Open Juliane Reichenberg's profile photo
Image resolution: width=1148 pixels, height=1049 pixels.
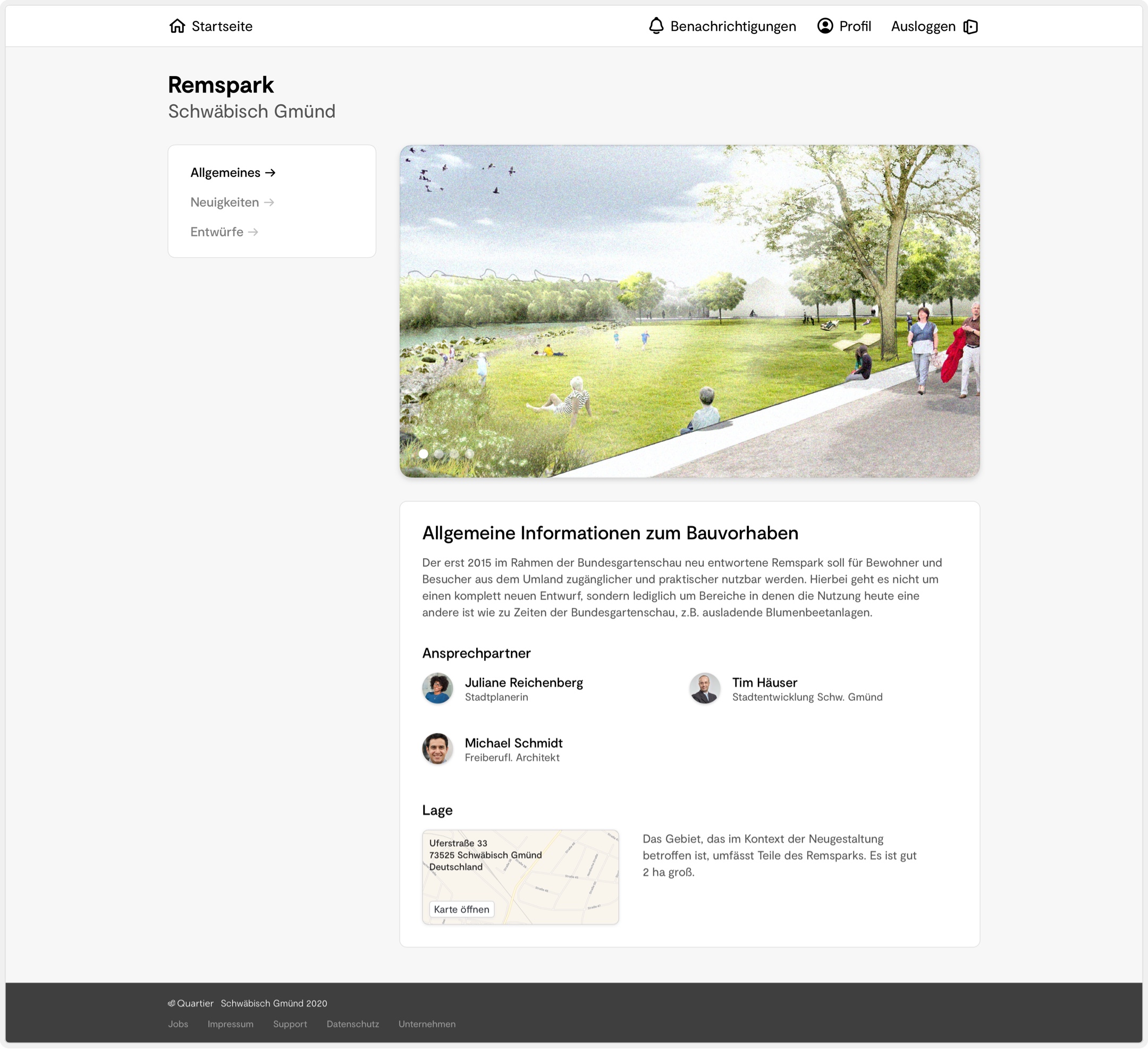[437, 689]
